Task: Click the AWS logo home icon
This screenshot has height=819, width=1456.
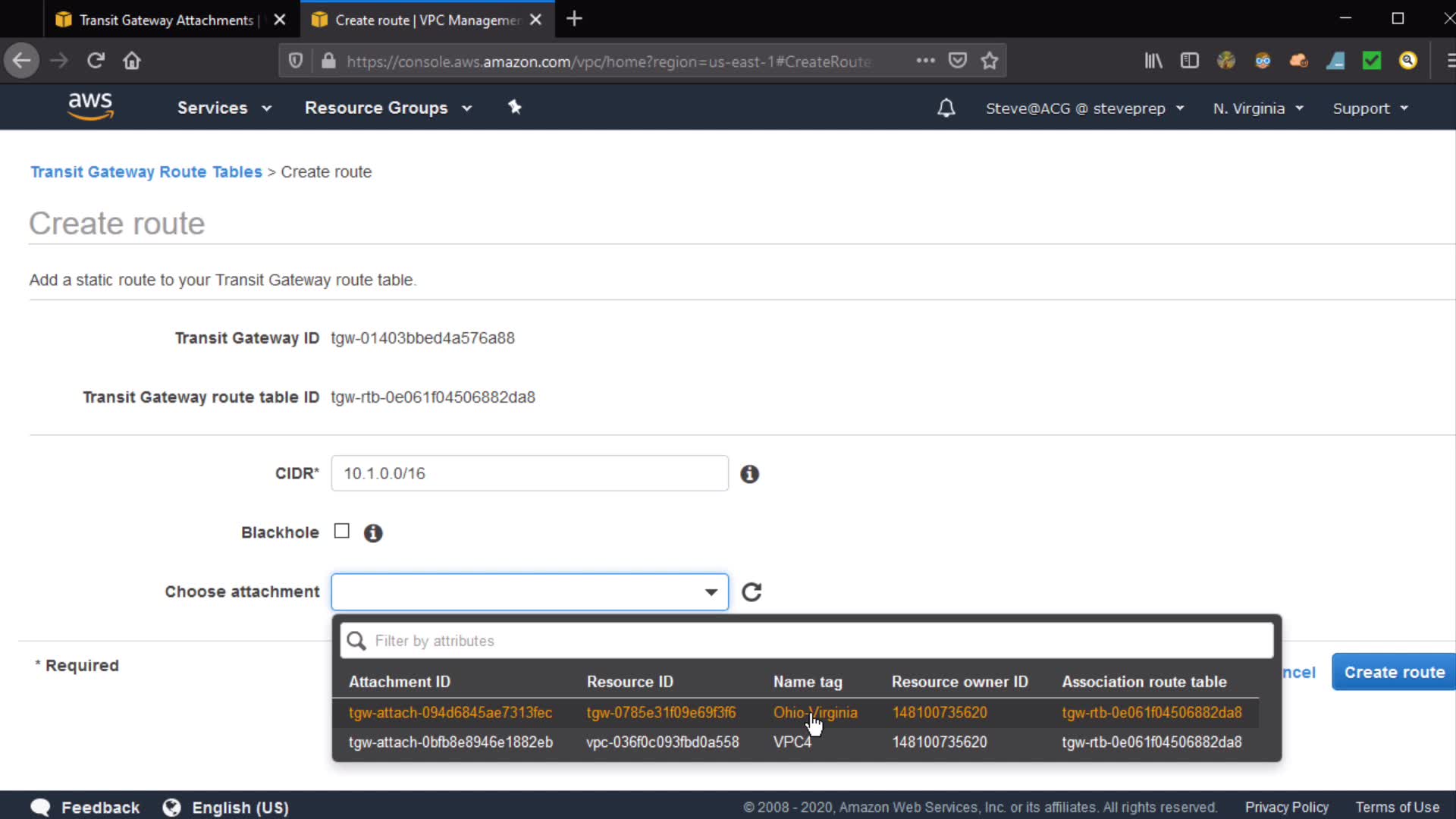Action: 90,106
